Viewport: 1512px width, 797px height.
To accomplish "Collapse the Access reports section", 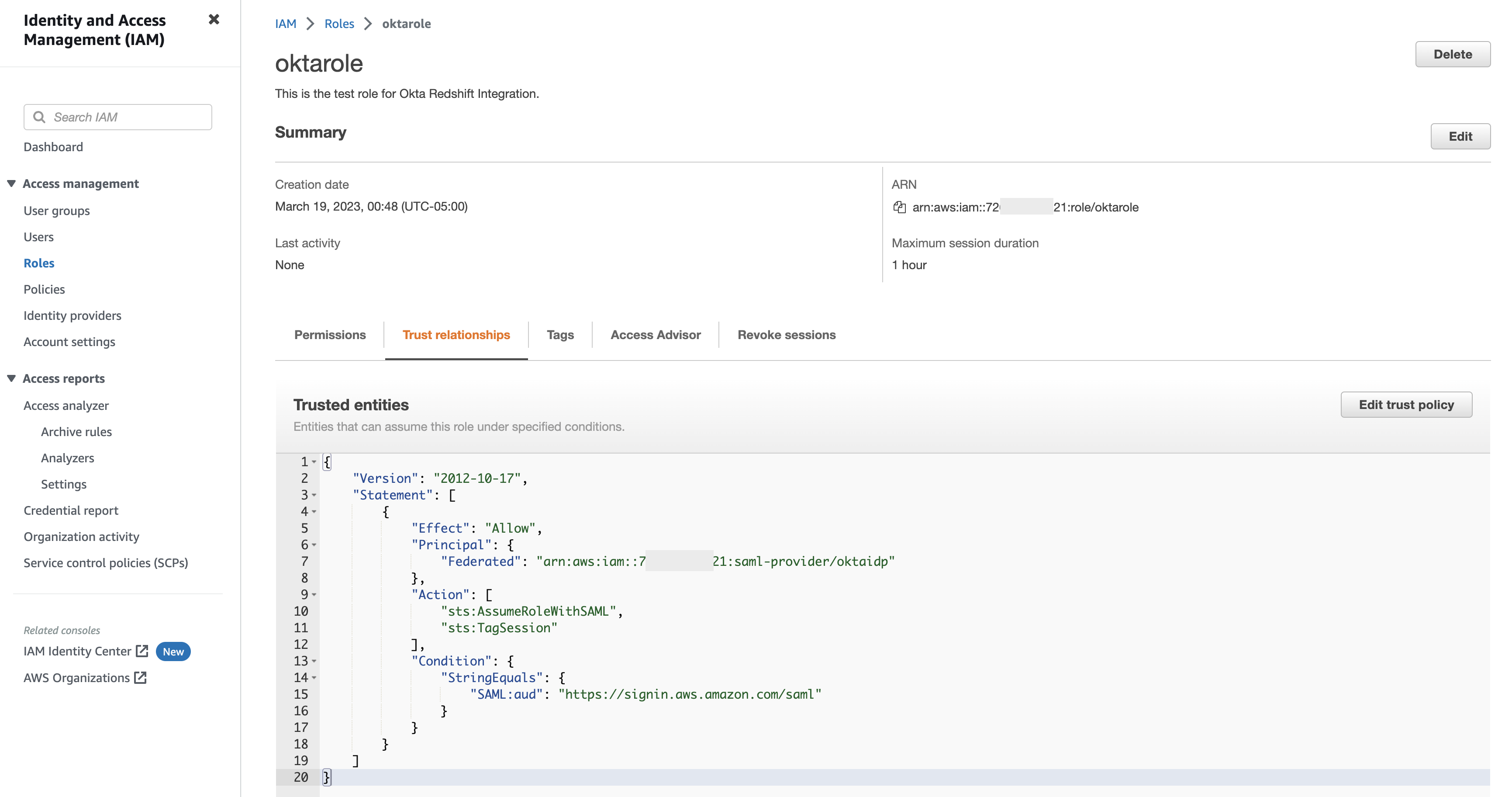I will point(11,378).
